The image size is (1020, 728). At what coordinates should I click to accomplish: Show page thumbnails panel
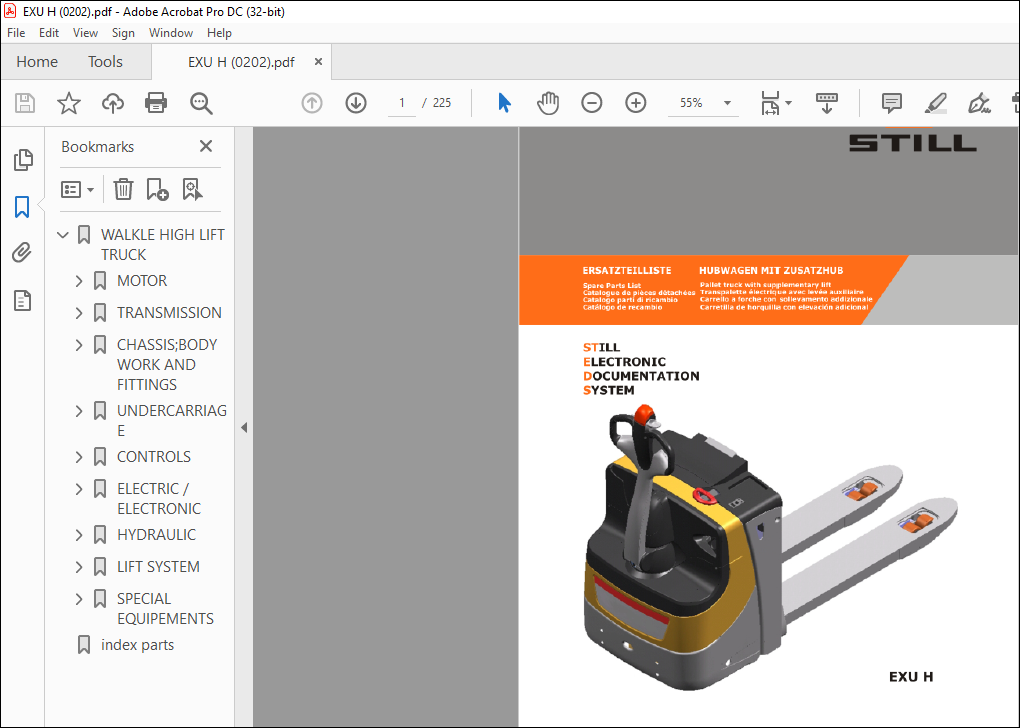coord(23,159)
